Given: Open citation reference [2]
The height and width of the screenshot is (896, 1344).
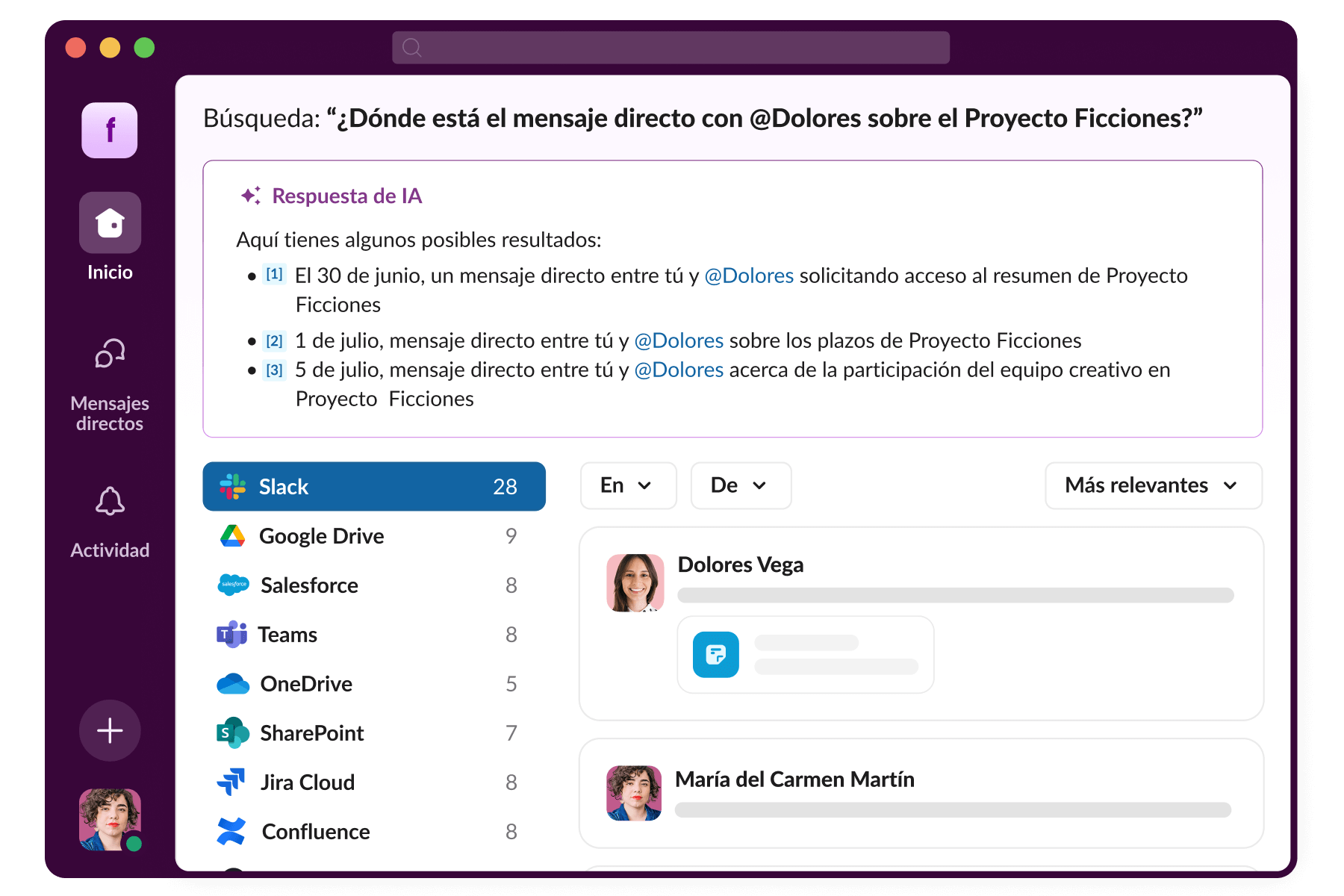Looking at the screenshot, I should [275, 341].
